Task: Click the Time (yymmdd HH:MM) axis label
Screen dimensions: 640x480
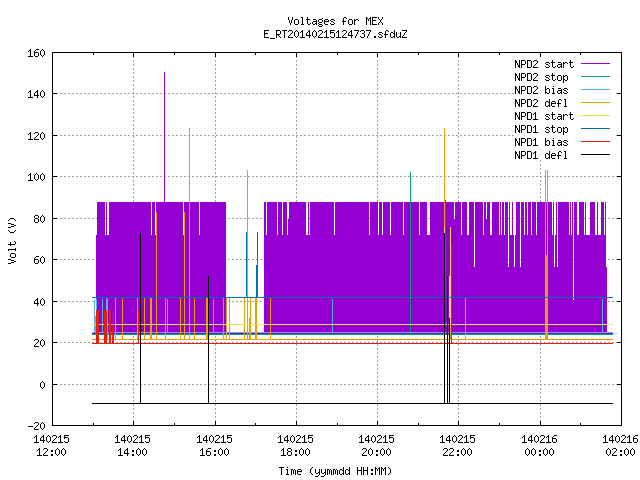Action: click(335, 471)
